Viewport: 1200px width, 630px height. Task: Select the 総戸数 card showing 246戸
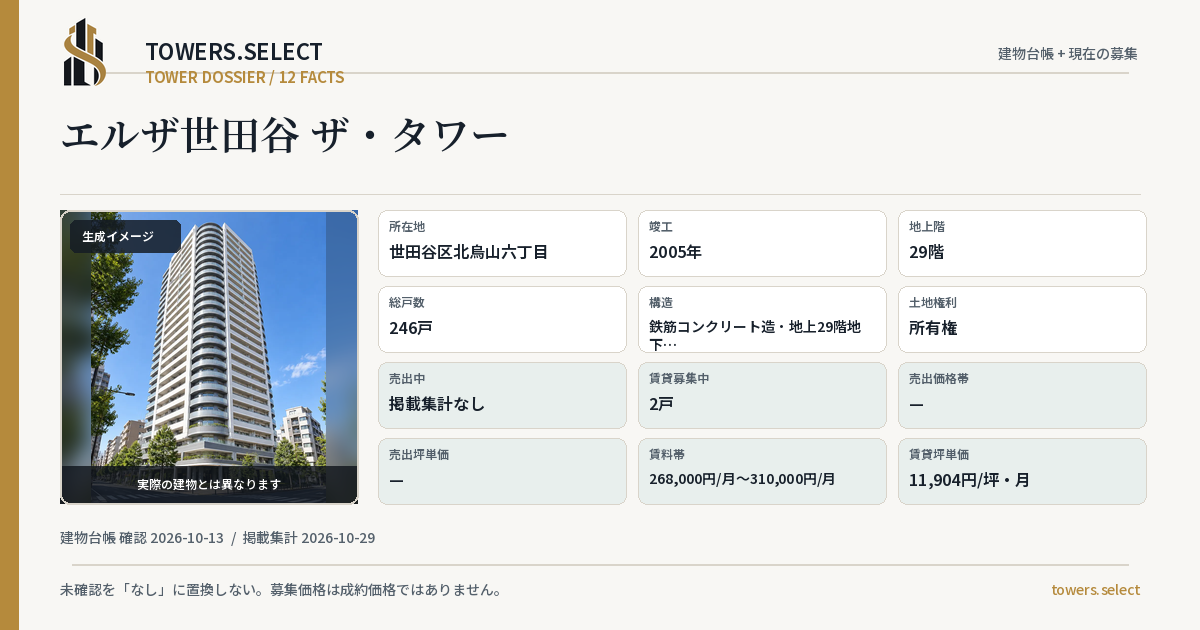click(502, 319)
